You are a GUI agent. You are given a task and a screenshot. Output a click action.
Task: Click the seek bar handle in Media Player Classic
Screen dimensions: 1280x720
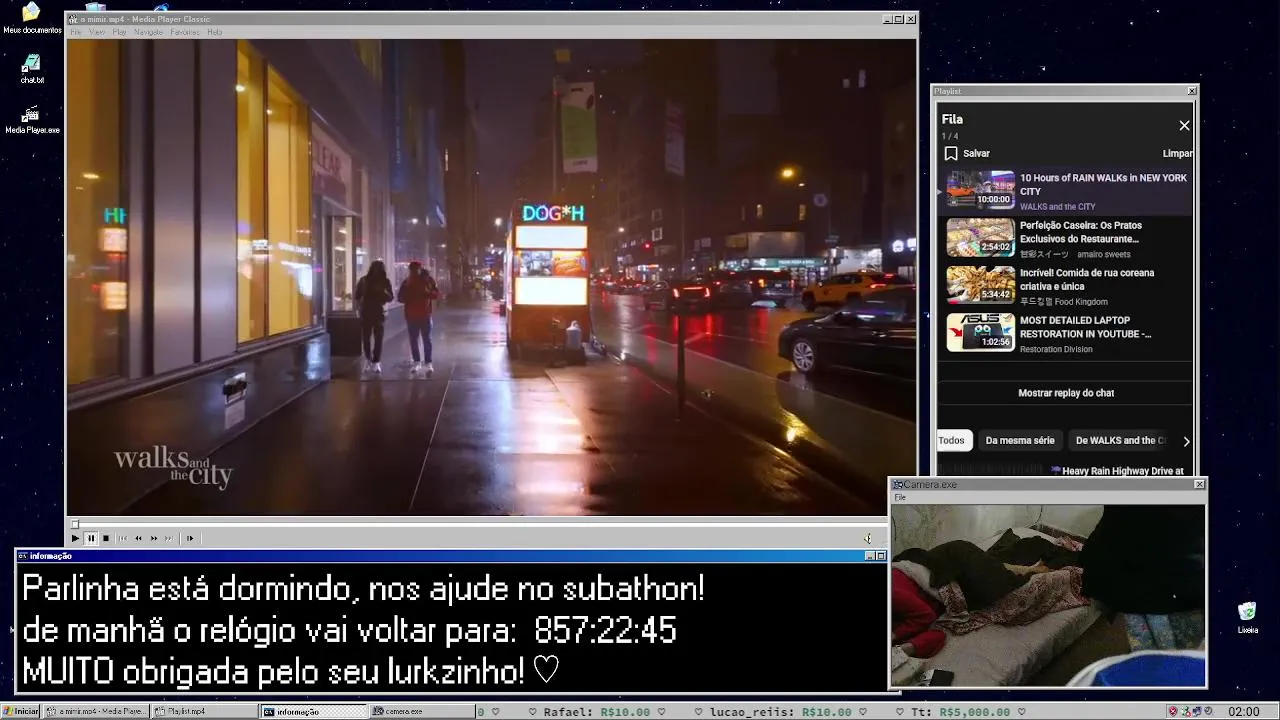pos(74,523)
